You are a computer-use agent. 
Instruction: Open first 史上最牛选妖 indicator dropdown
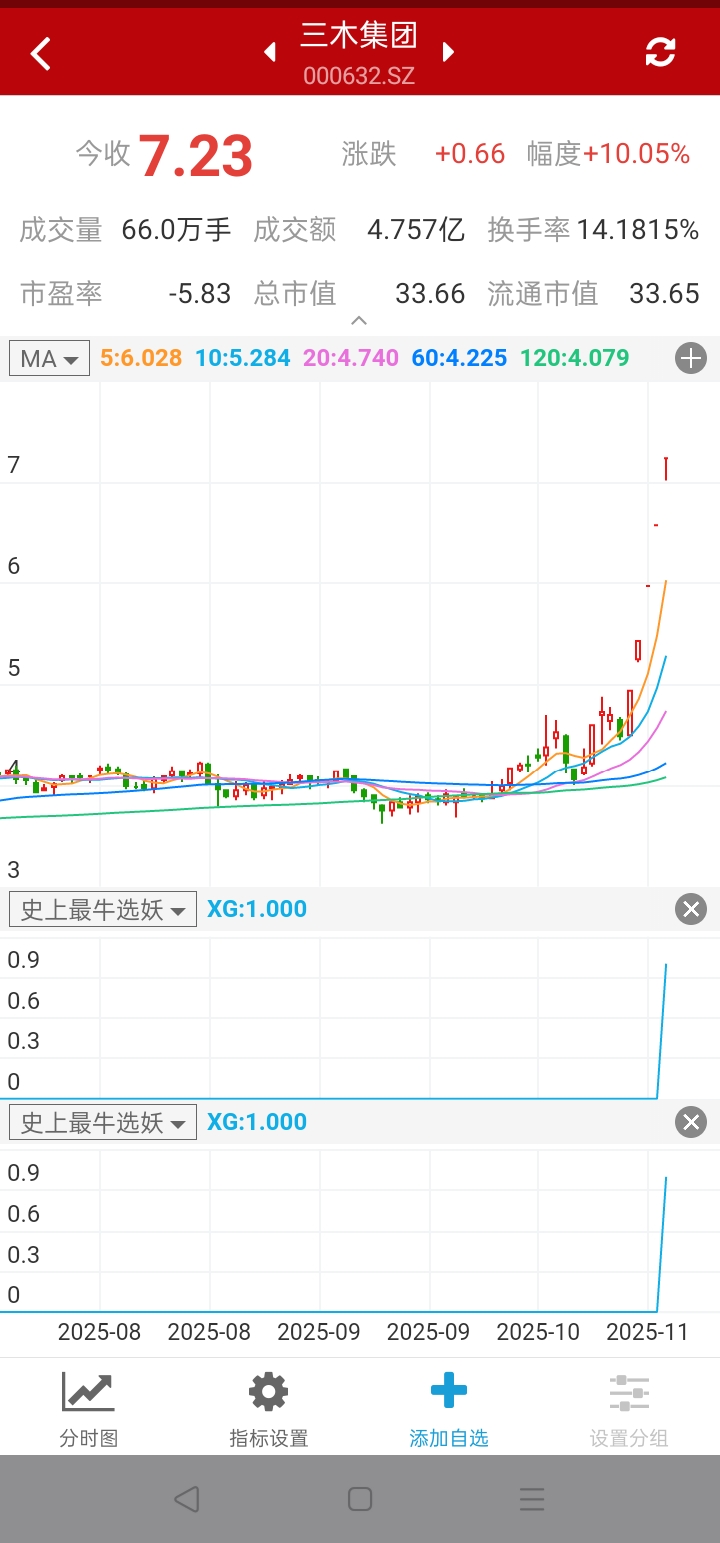point(103,909)
